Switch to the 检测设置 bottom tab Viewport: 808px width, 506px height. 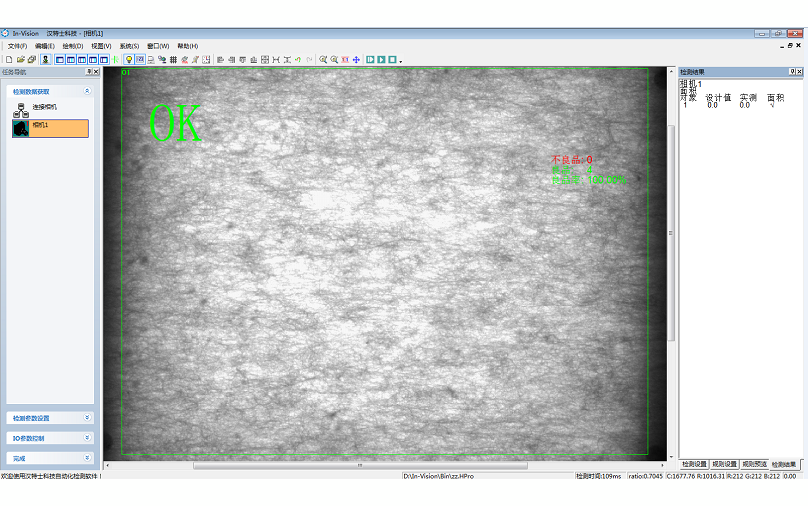coord(694,465)
